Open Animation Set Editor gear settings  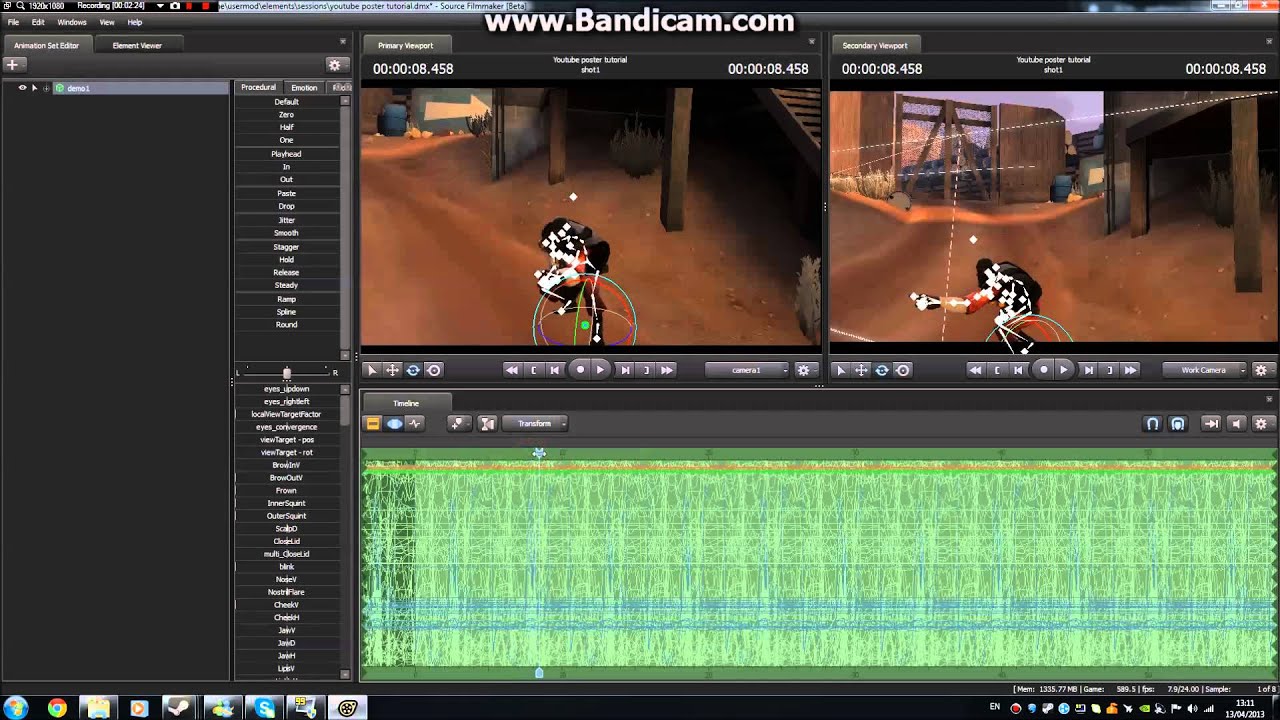point(335,64)
